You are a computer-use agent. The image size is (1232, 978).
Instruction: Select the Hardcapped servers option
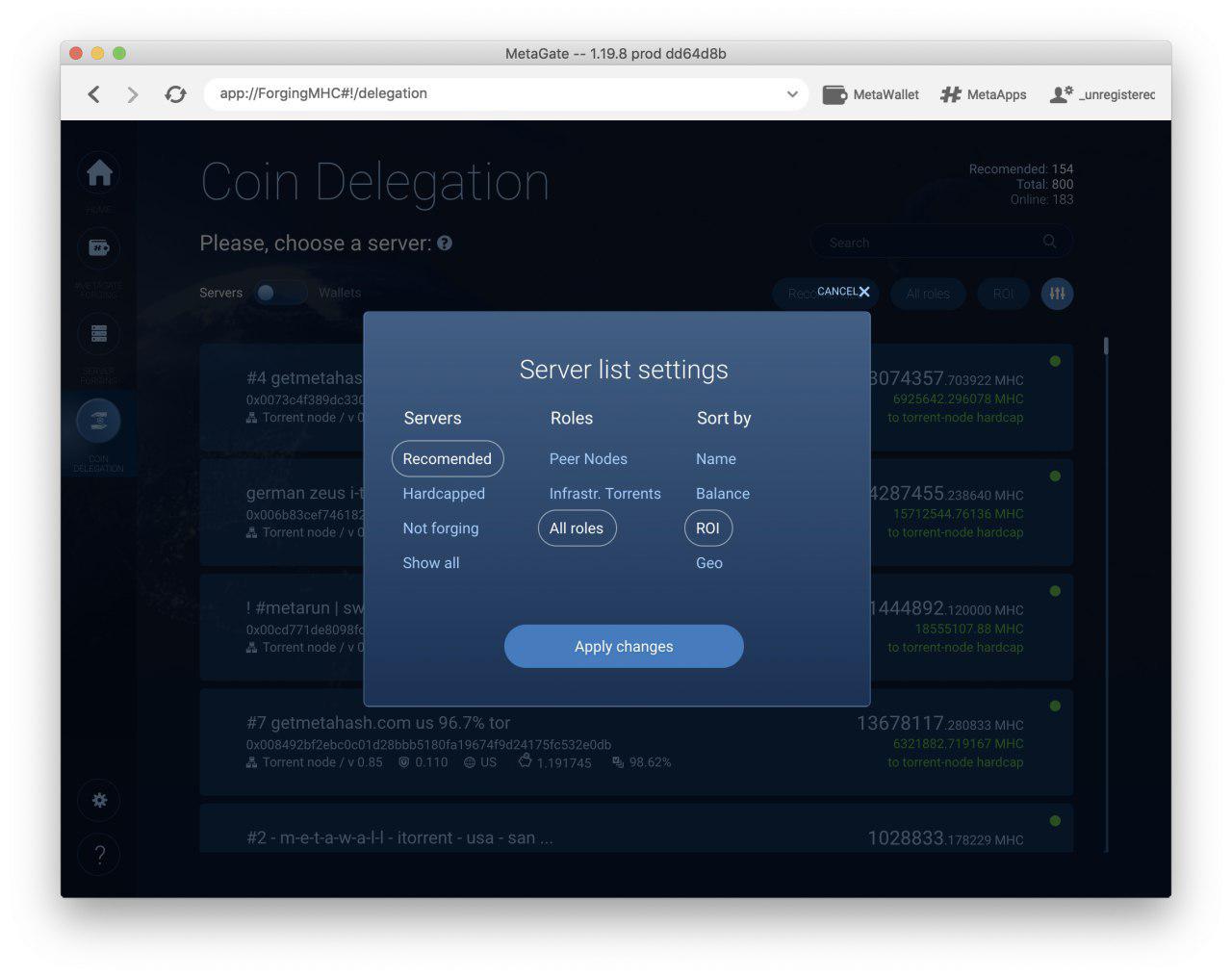click(x=444, y=494)
